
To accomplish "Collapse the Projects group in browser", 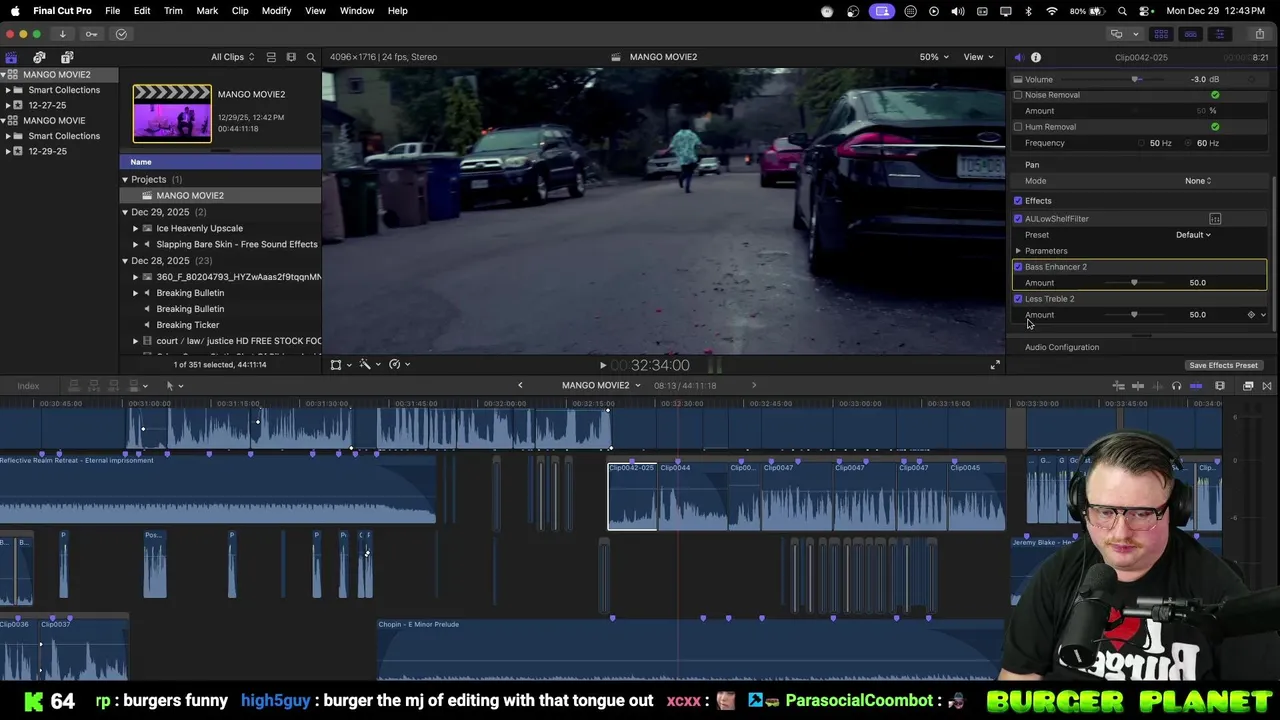I will click(x=125, y=180).
